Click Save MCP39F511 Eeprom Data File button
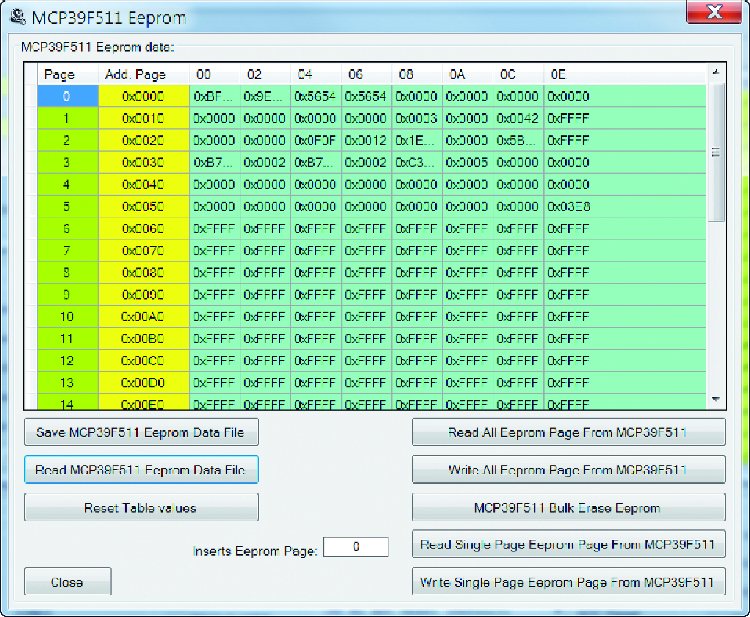The height and width of the screenshot is (617, 750). pos(141,432)
